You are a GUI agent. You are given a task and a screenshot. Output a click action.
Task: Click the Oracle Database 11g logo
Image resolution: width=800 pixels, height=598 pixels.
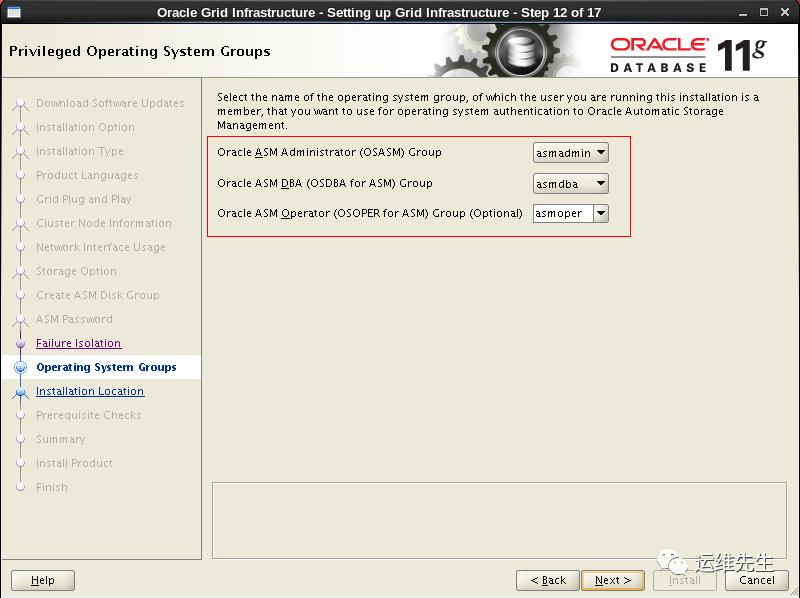pyautogui.click(x=688, y=55)
